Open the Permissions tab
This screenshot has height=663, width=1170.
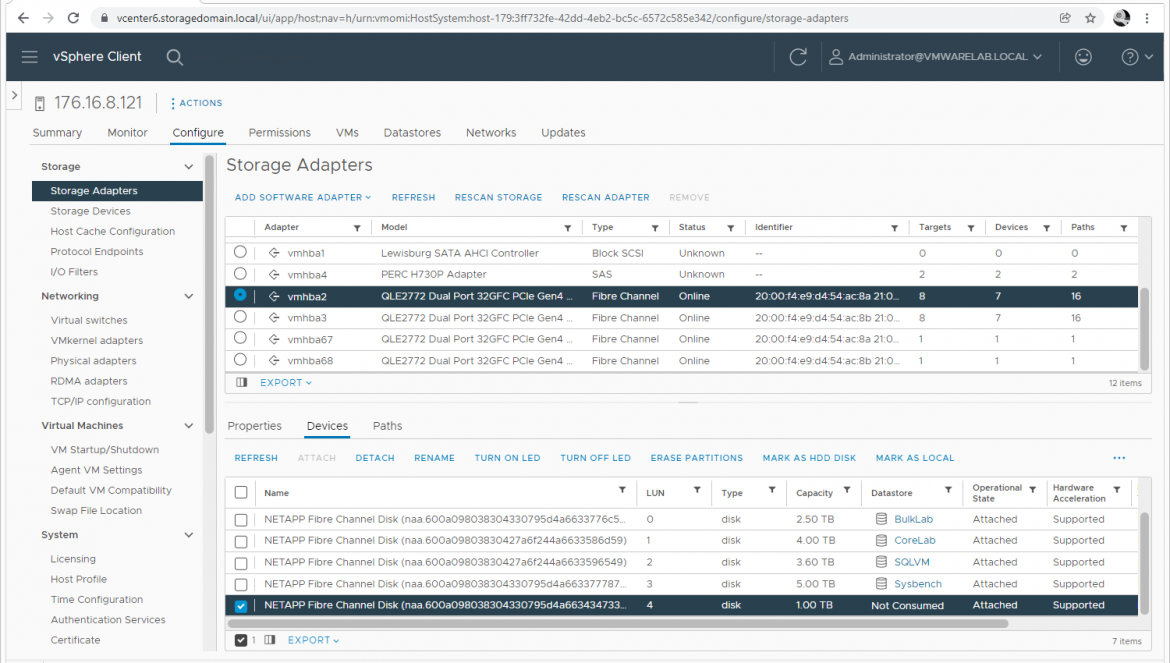280,133
